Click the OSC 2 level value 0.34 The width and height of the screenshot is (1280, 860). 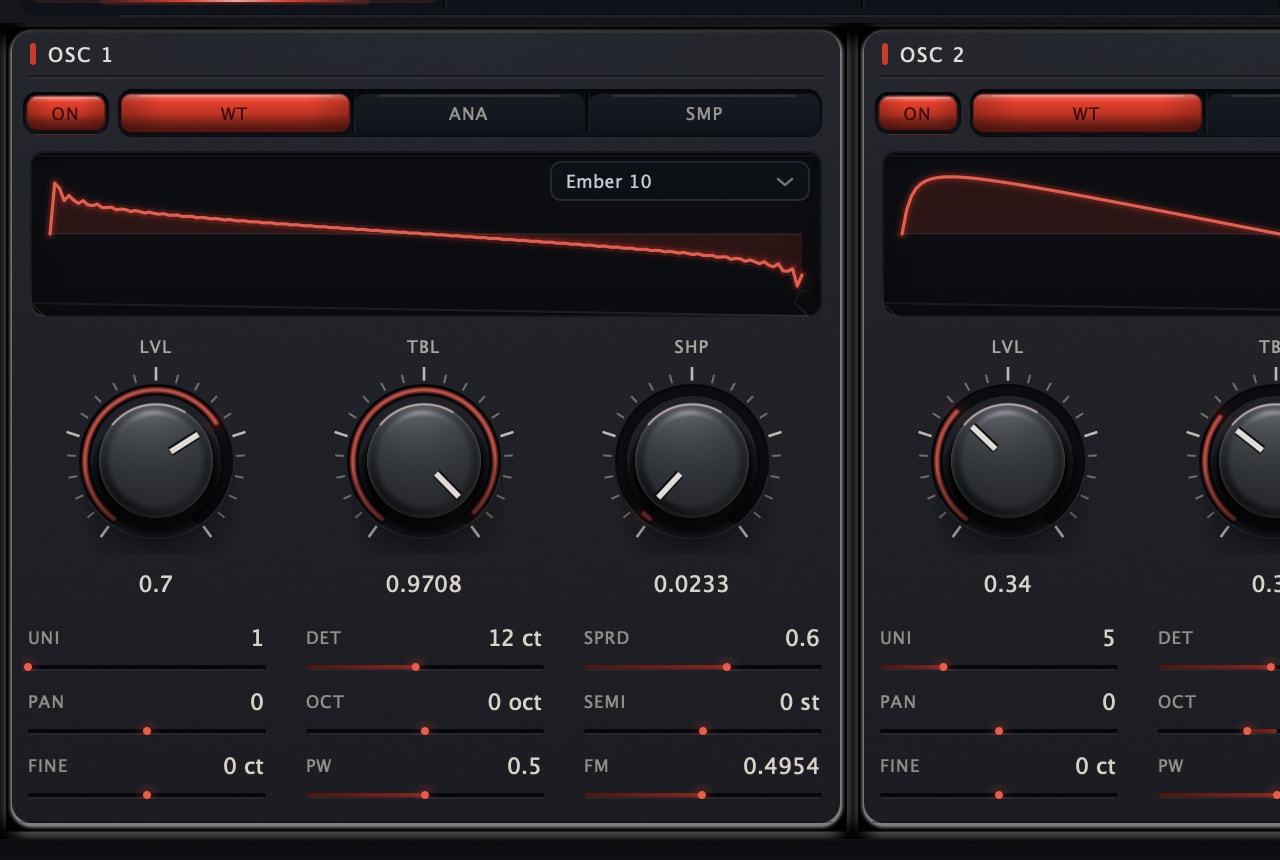(1008, 584)
